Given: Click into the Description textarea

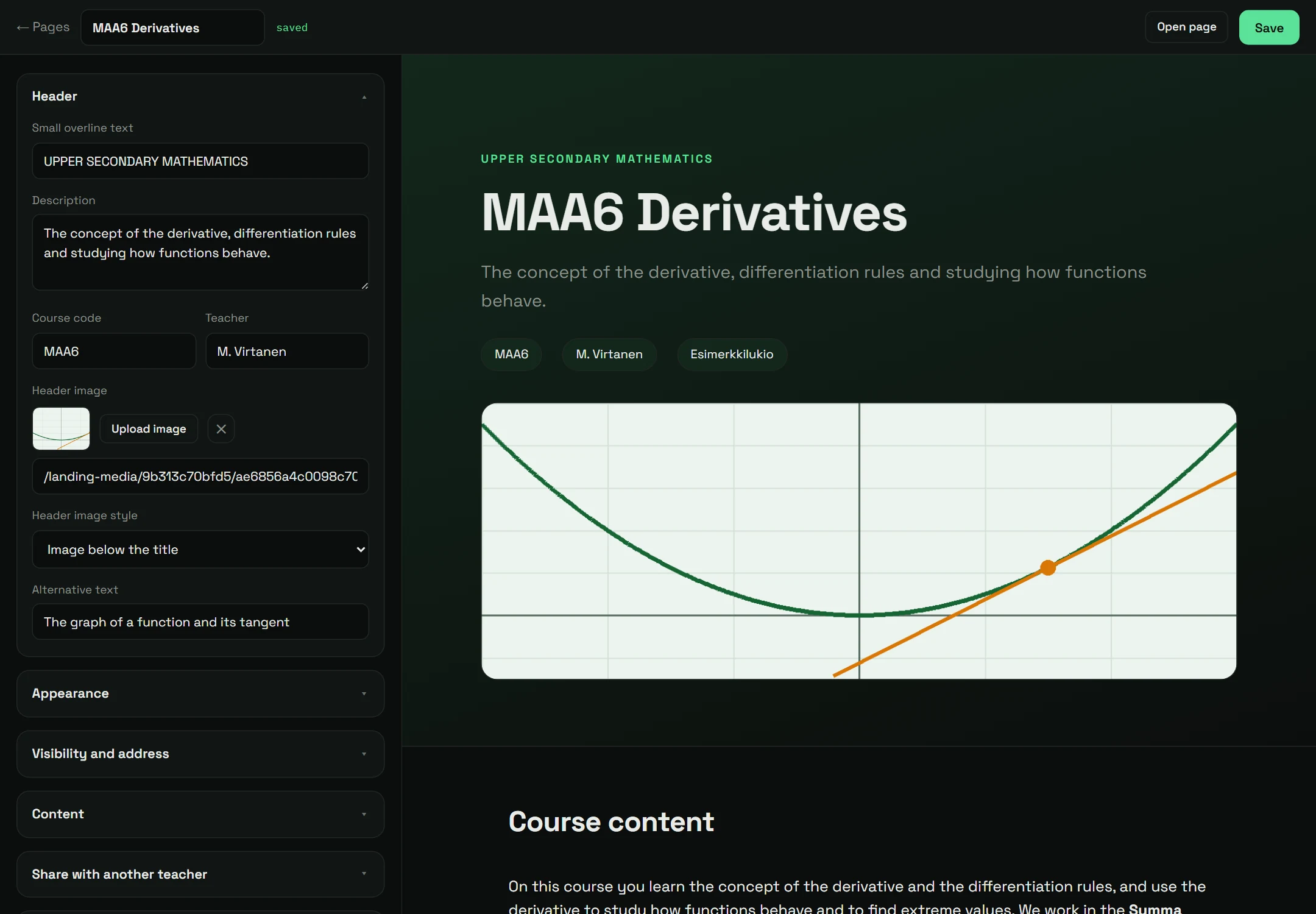Looking at the screenshot, I should (200, 252).
